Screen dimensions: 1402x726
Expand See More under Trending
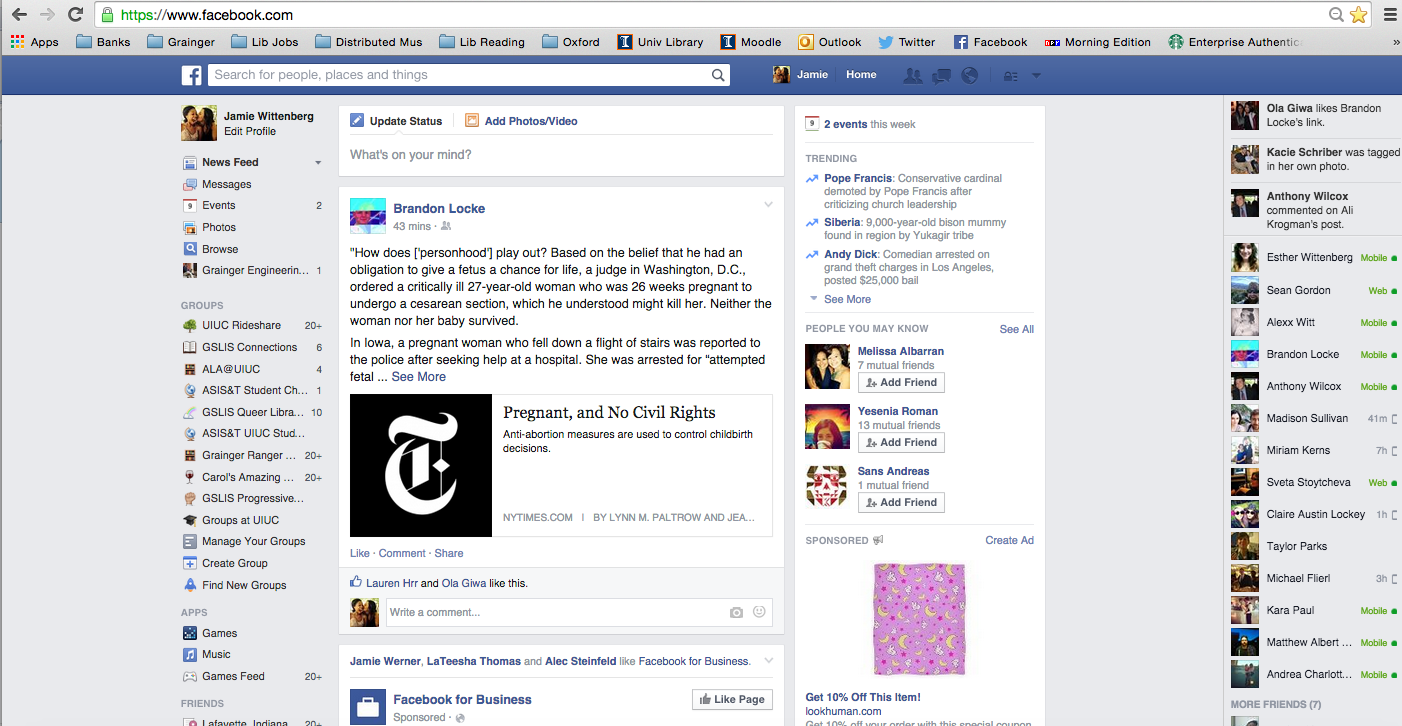847,299
